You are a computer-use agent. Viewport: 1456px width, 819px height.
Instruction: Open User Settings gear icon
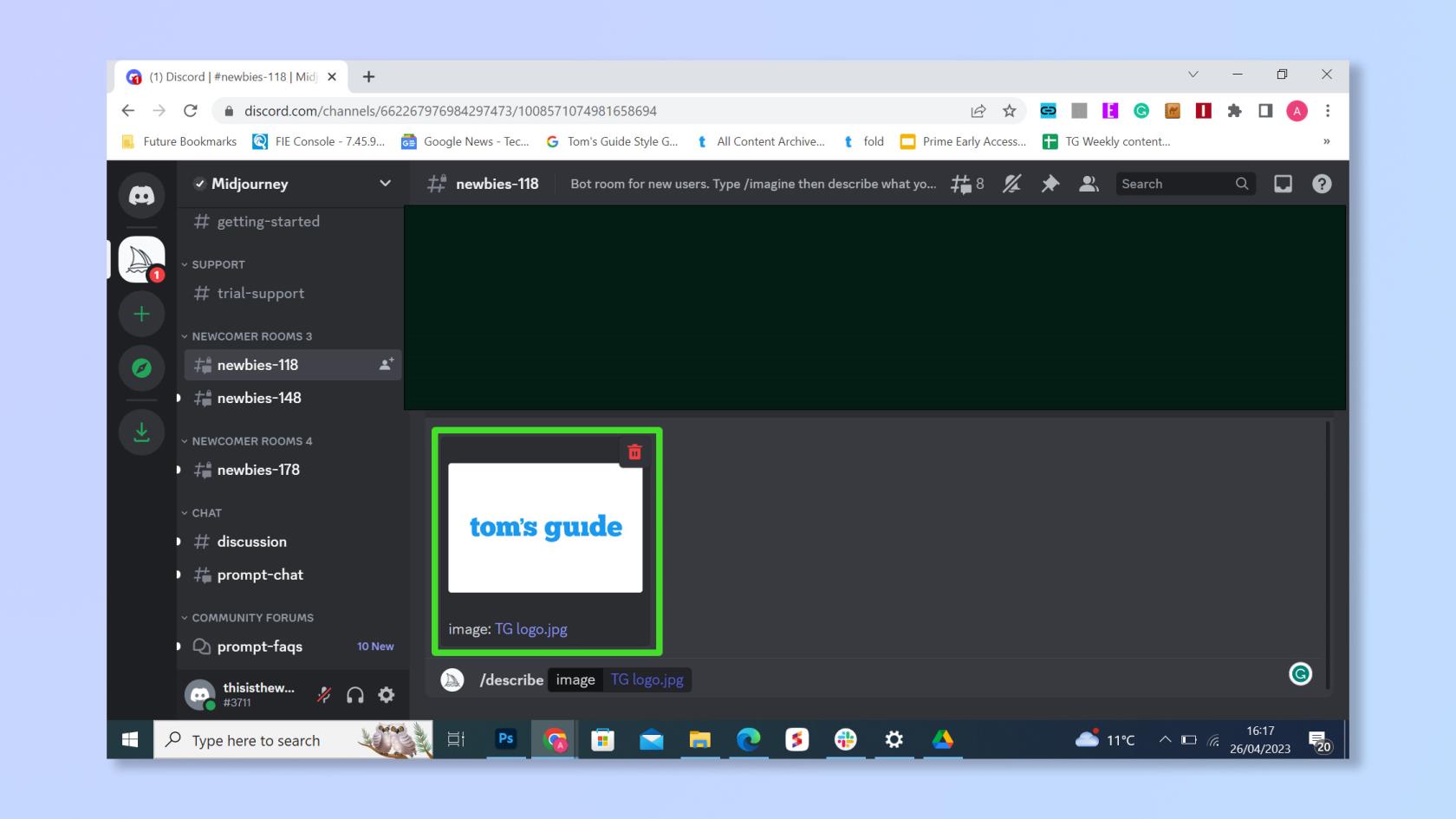387,695
